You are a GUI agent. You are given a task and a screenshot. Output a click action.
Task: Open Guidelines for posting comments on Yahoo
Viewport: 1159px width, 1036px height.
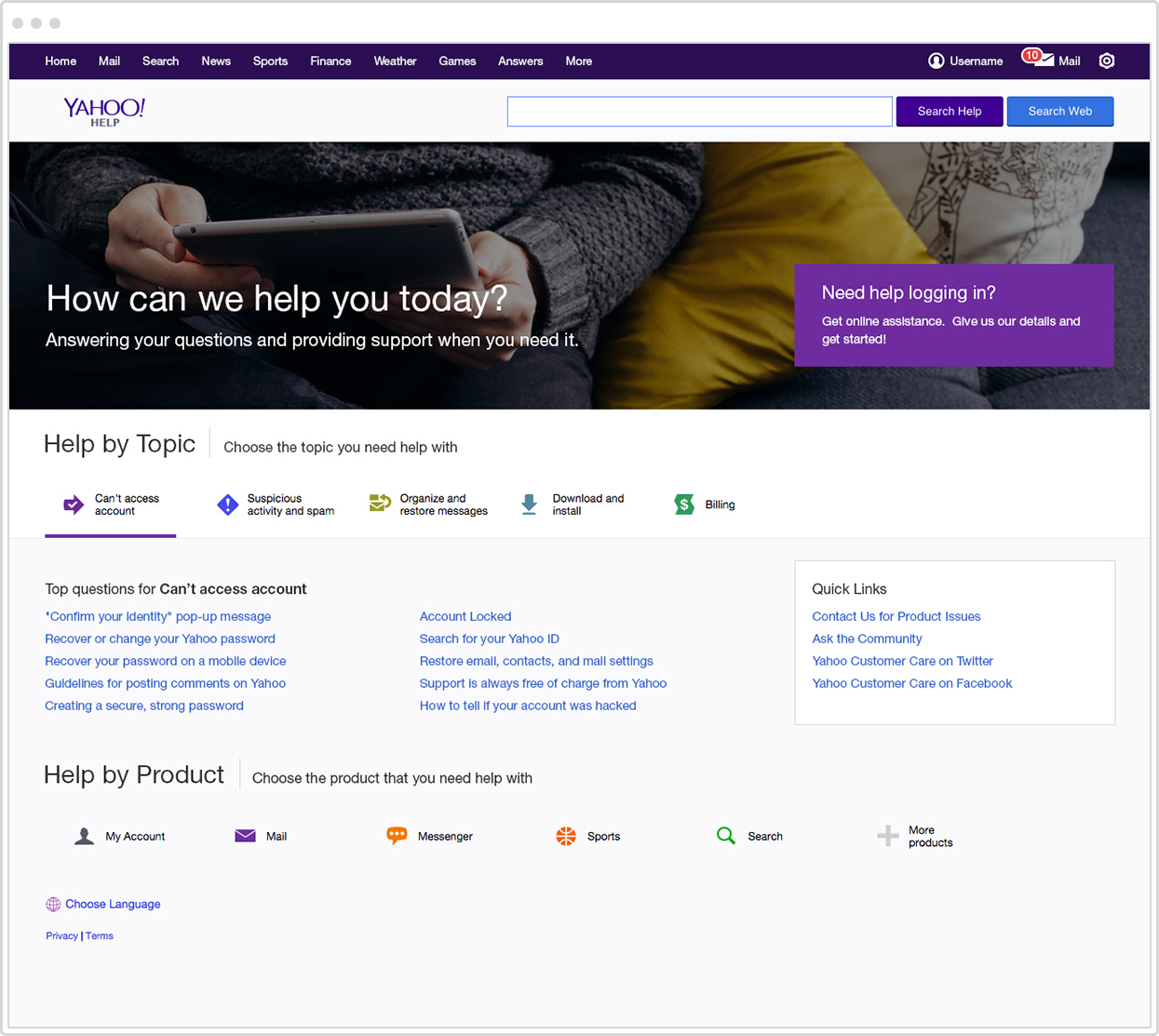click(166, 683)
